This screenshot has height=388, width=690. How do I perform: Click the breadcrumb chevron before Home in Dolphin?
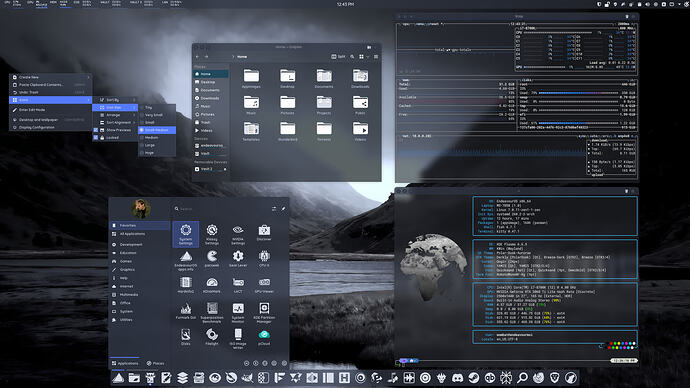(x=233, y=57)
